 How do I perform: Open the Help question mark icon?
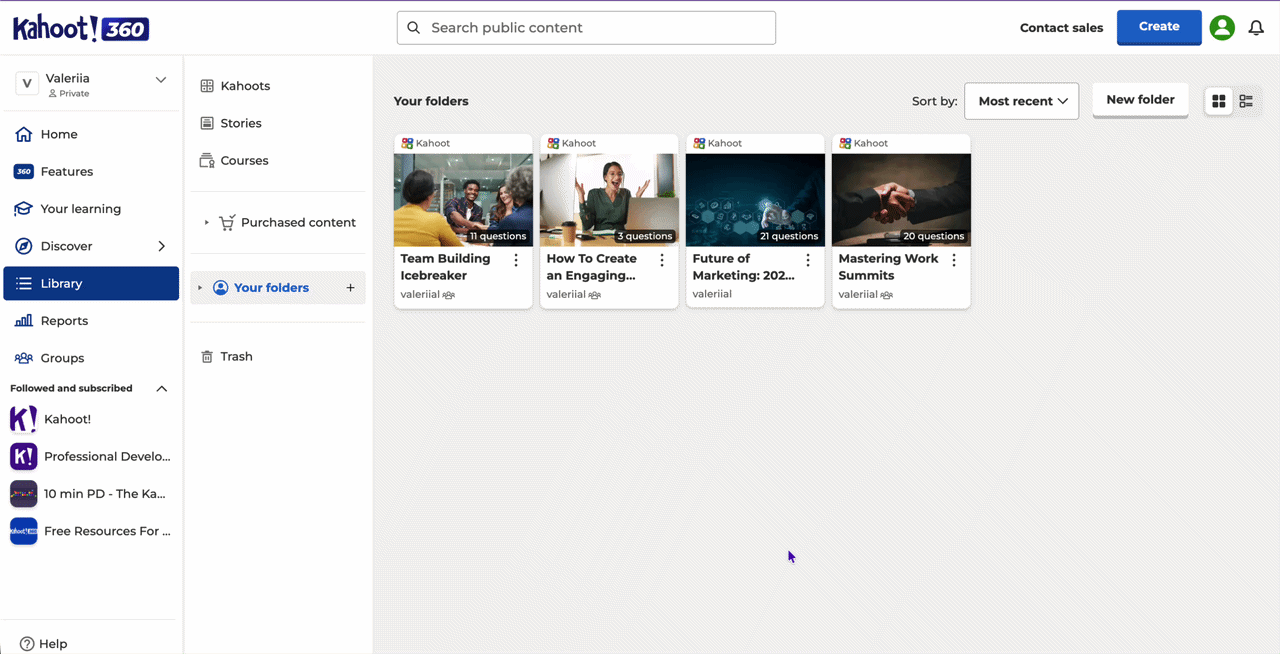(x=27, y=644)
